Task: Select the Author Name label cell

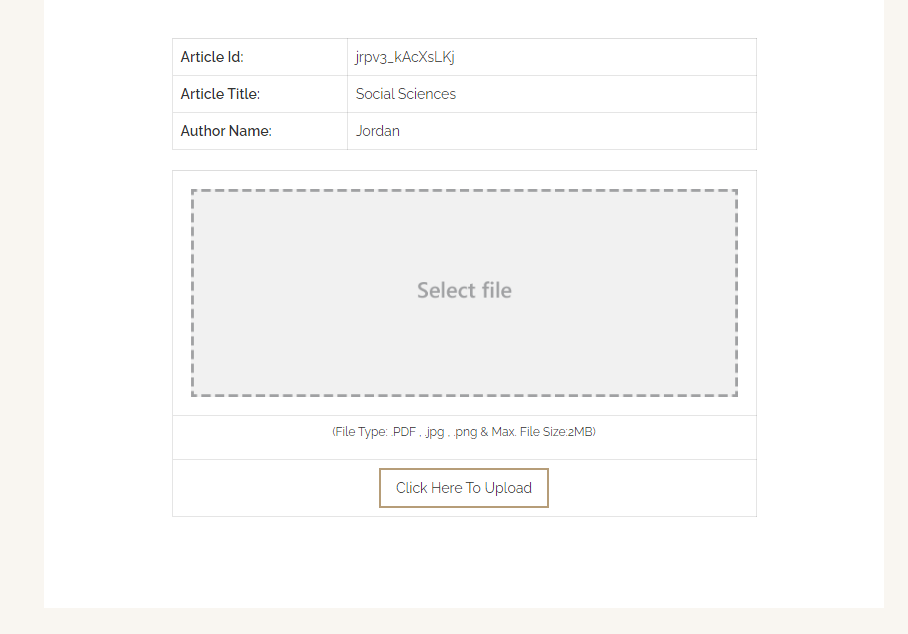Action: click(x=259, y=131)
